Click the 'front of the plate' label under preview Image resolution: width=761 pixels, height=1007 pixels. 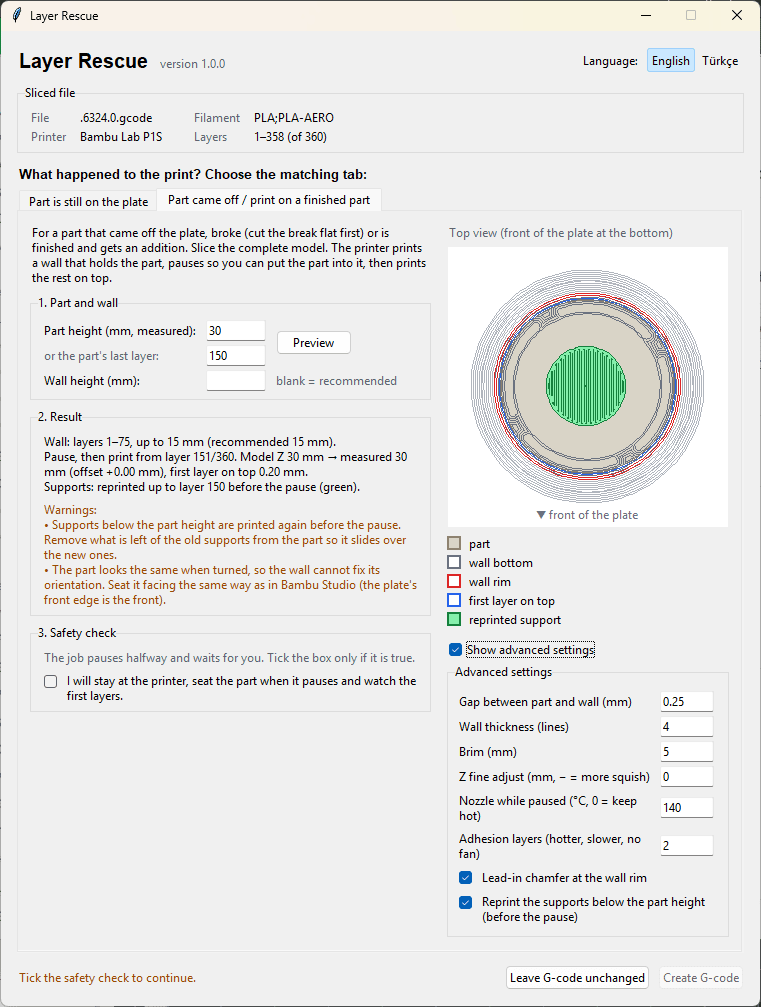(587, 515)
